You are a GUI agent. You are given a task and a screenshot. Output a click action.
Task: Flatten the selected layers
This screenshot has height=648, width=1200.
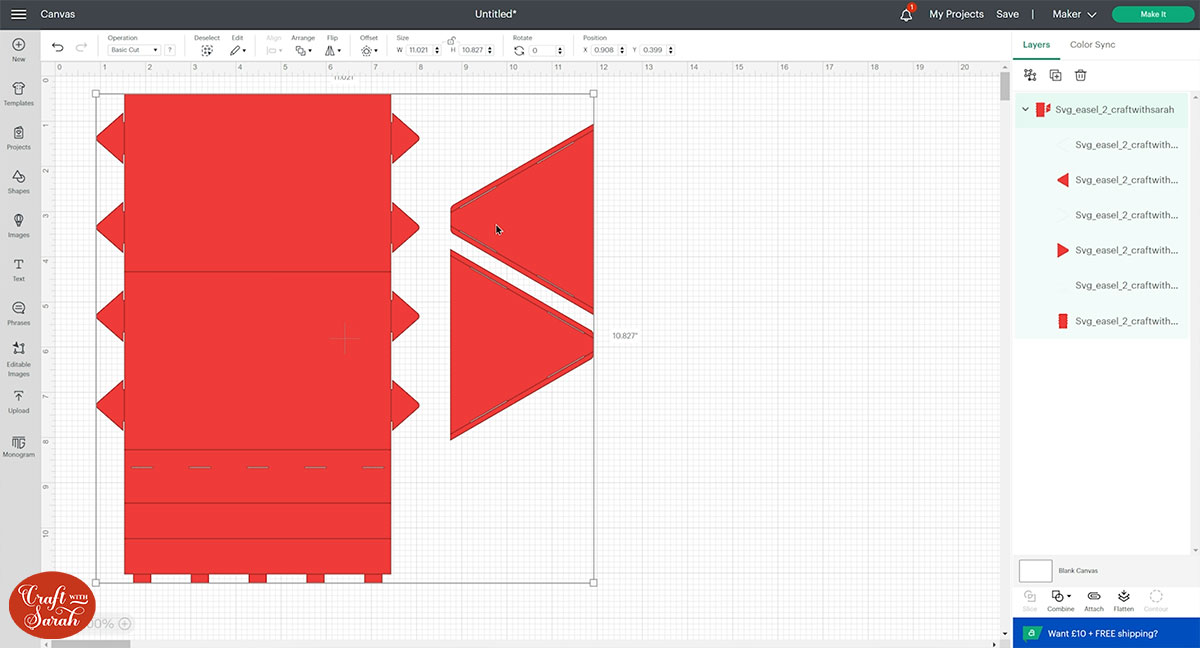pyautogui.click(x=1123, y=600)
